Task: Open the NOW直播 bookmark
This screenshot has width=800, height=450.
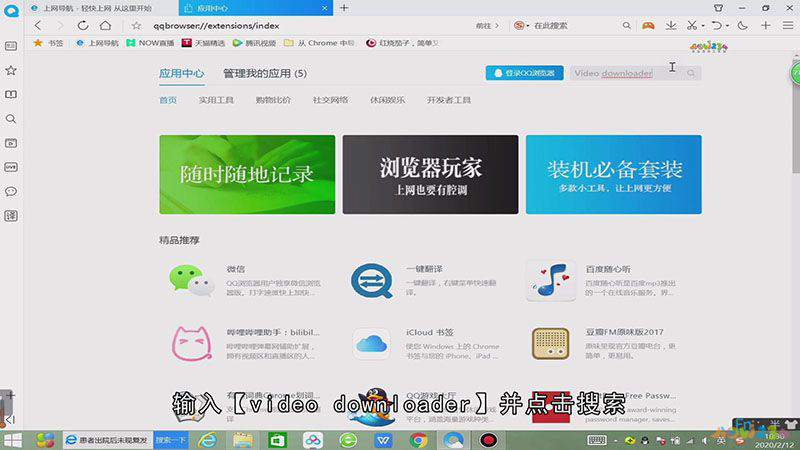Action: tap(151, 43)
